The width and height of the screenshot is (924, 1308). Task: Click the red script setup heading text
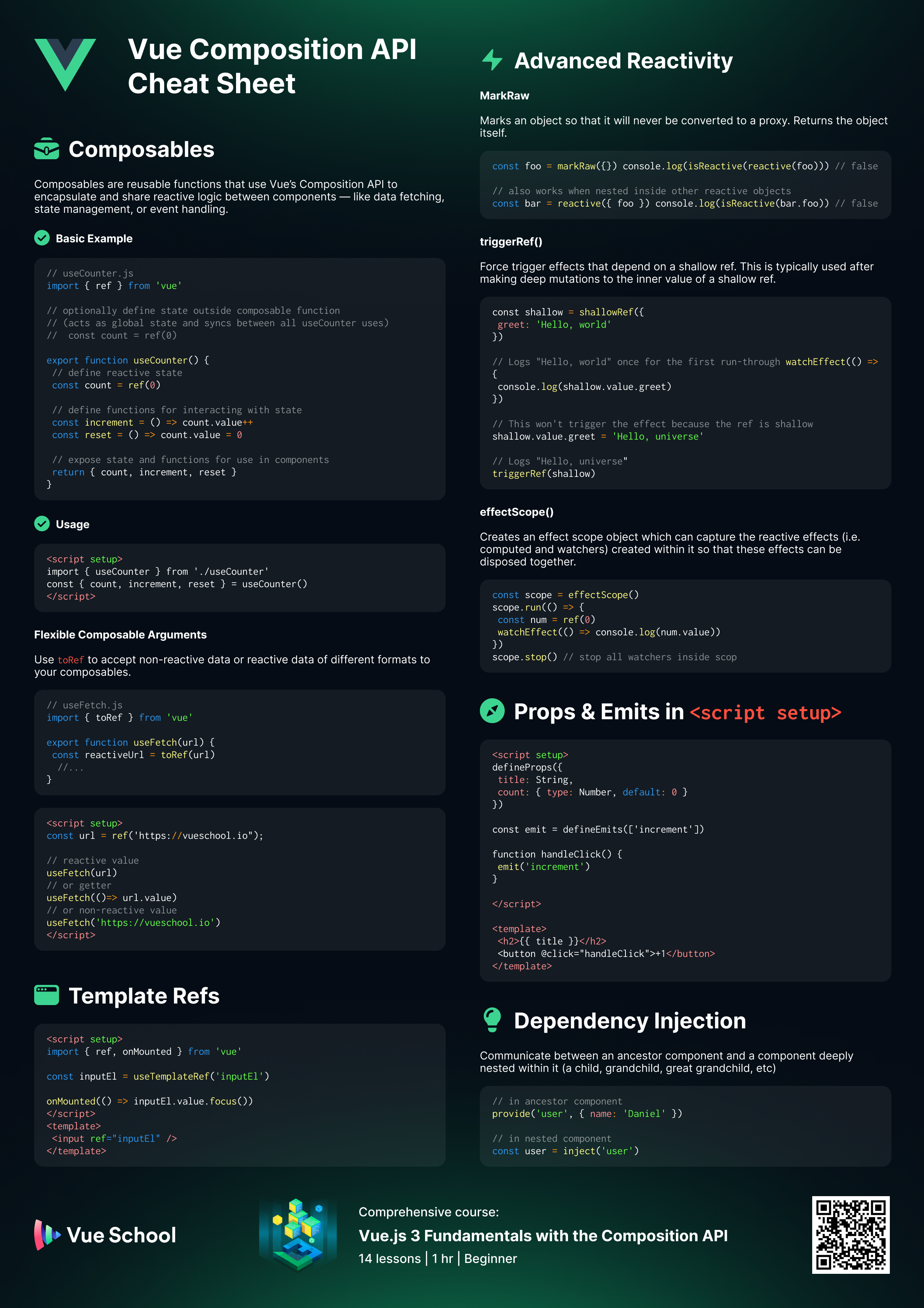(765, 712)
